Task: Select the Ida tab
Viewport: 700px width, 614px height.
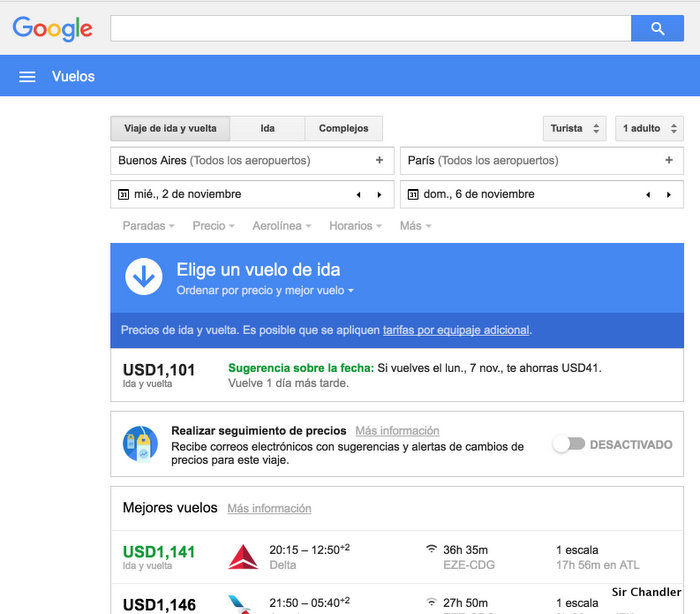Action: click(267, 129)
